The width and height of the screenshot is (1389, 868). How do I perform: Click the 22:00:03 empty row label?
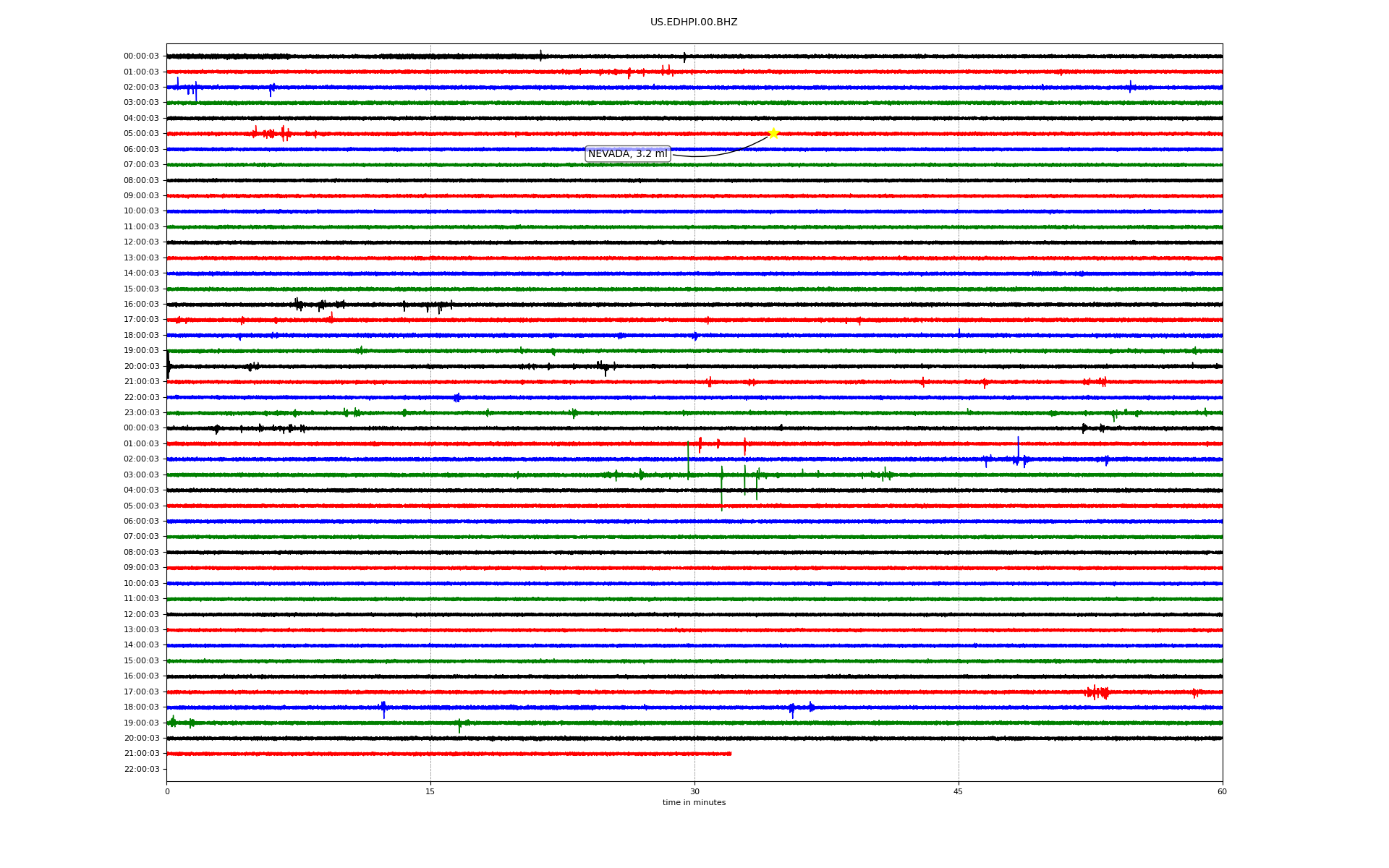(141, 770)
